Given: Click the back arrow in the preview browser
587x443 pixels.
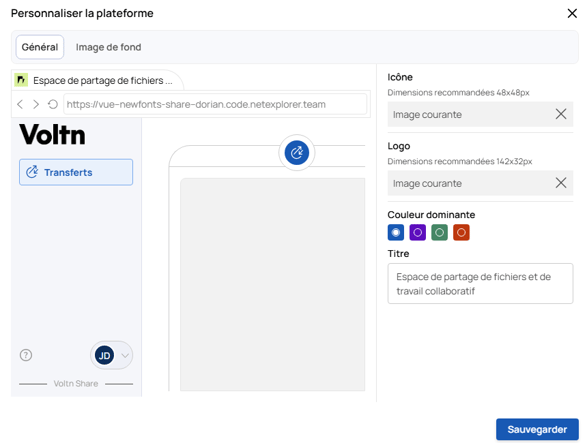Looking at the screenshot, I should 20,104.
